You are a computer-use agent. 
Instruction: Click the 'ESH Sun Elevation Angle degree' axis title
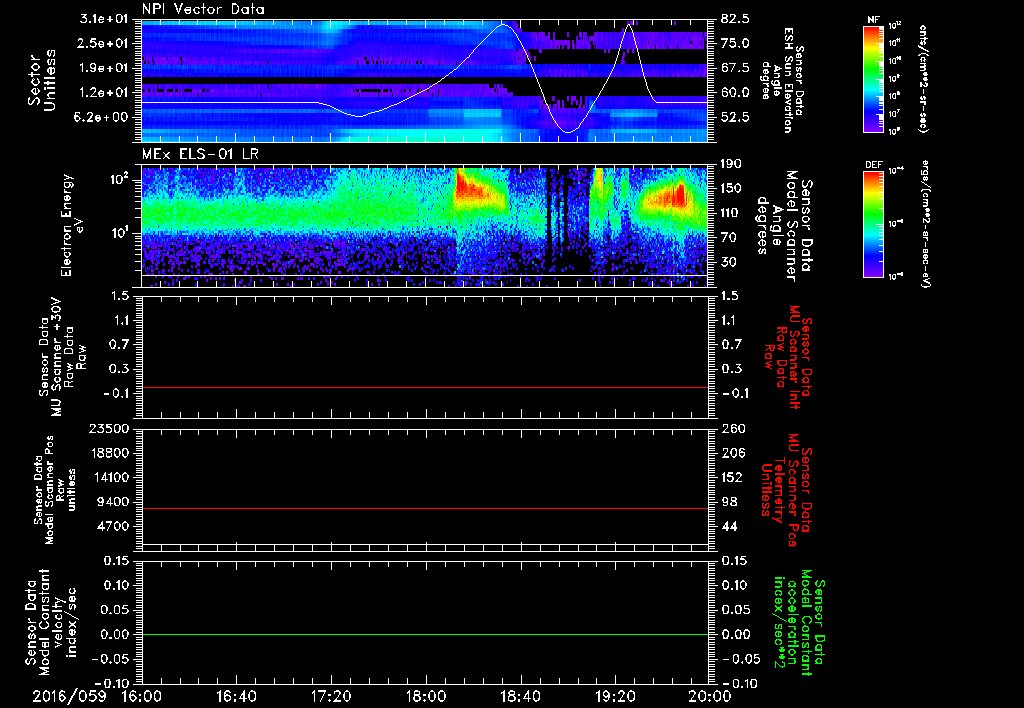tap(781, 80)
